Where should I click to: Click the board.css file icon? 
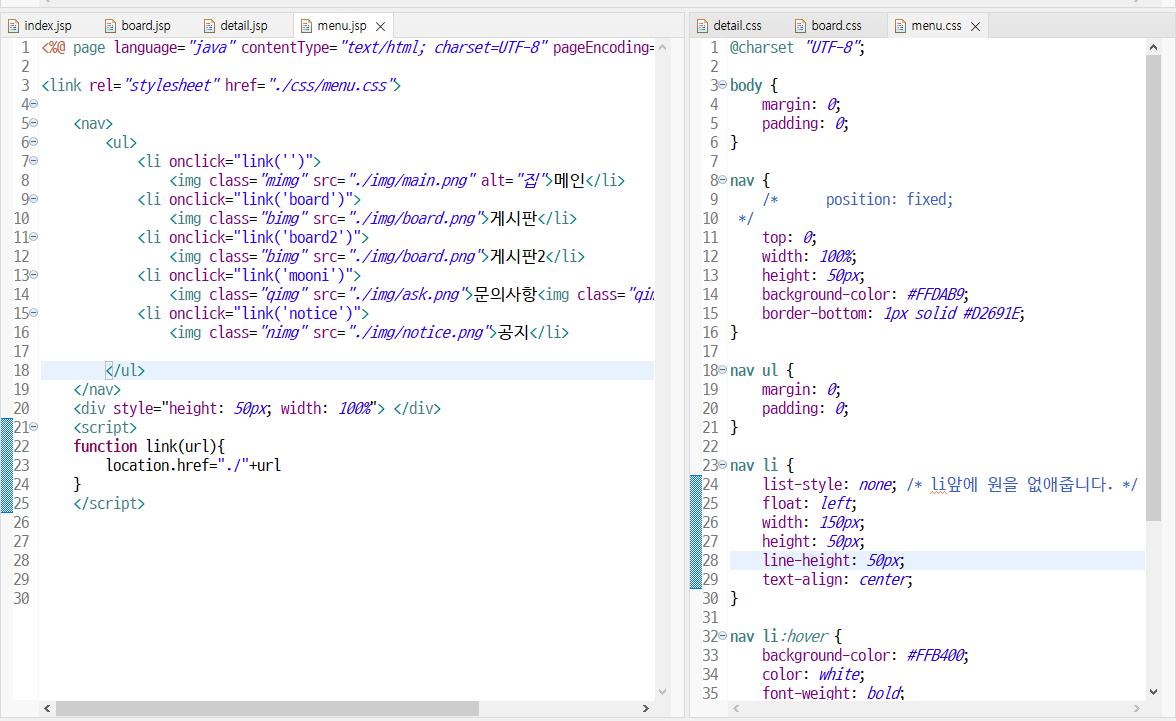point(800,26)
